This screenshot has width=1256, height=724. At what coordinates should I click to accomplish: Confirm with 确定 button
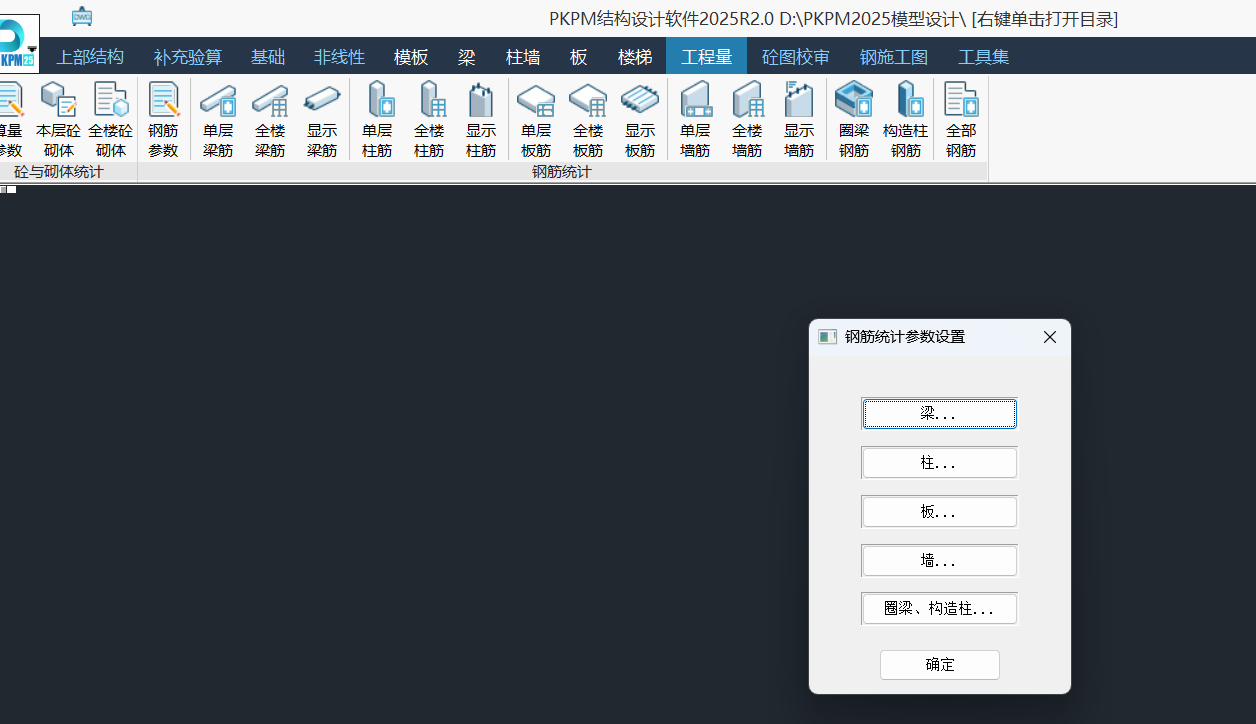[940, 665]
